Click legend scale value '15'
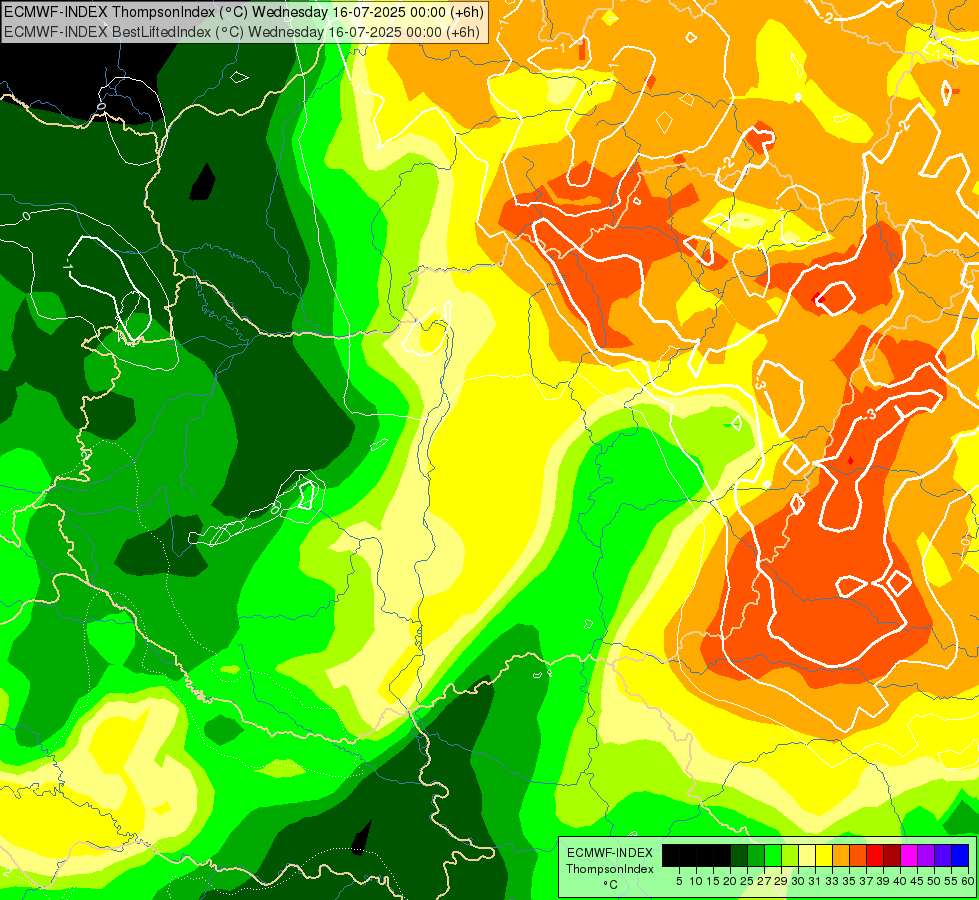The image size is (979, 900). click(713, 881)
